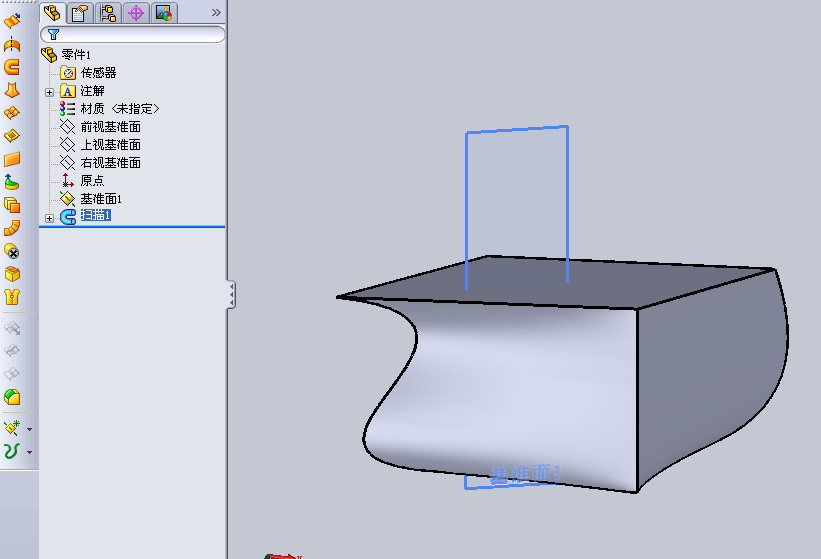Image resolution: width=821 pixels, height=559 pixels.
Task: Click the Reference Geometry tool icon
Action: click(x=12, y=428)
